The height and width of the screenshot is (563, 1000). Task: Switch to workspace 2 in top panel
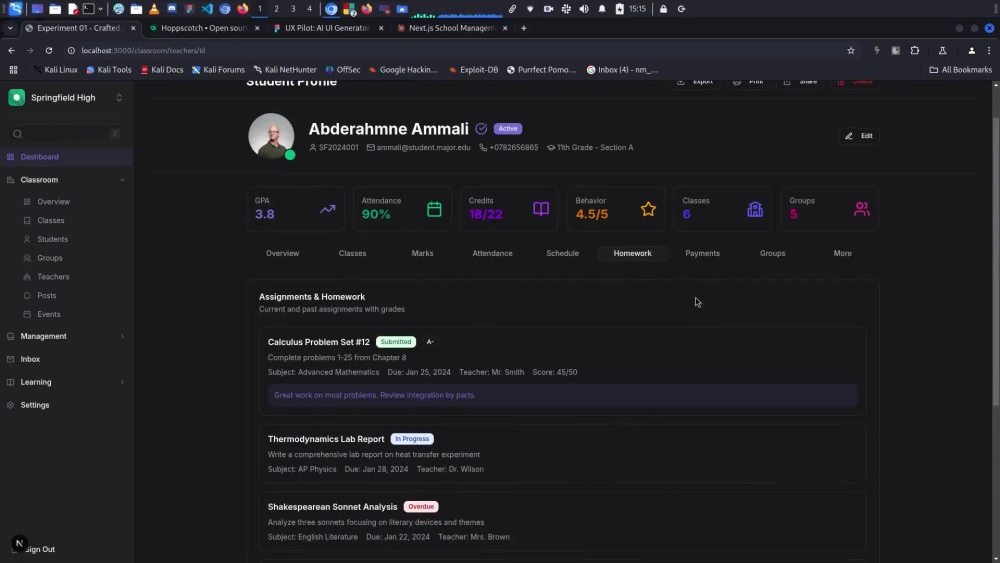click(x=276, y=9)
